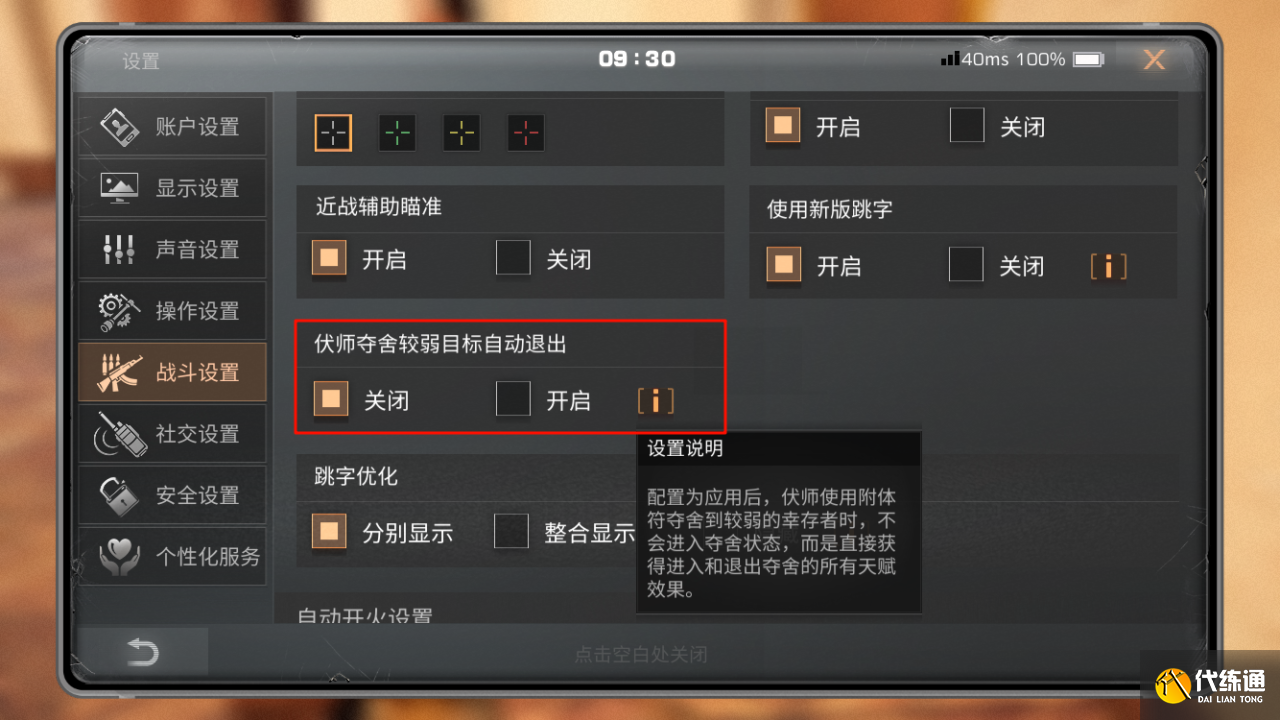1280x720 pixels.
Task: Select the white crosshair color option
Action: pyautogui.click(x=333, y=132)
